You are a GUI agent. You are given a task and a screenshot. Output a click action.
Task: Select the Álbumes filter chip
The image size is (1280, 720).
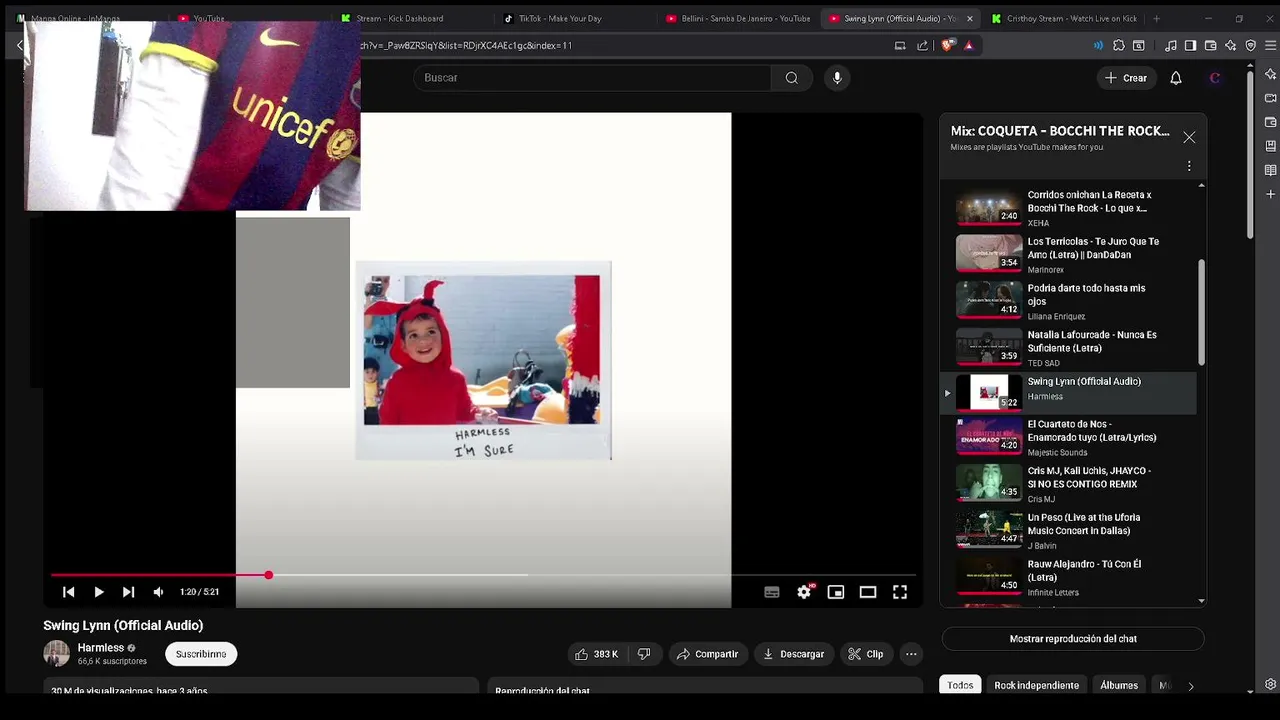(1119, 685)
